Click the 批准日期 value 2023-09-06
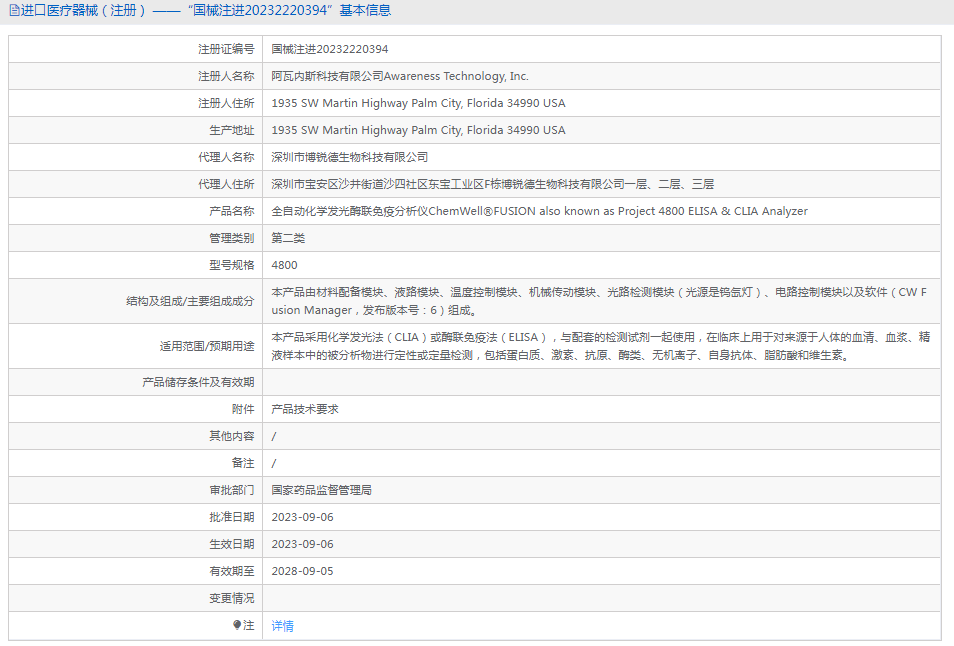 pos(302,517)
